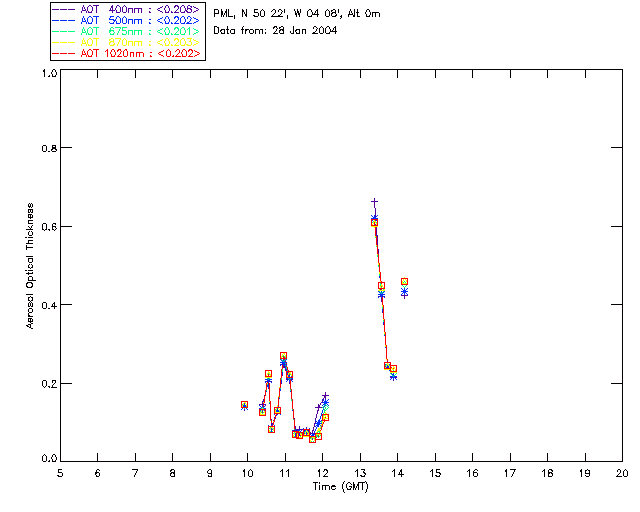
Task: Click the 0.2 y-axis tick label
Action: [49, 384]
